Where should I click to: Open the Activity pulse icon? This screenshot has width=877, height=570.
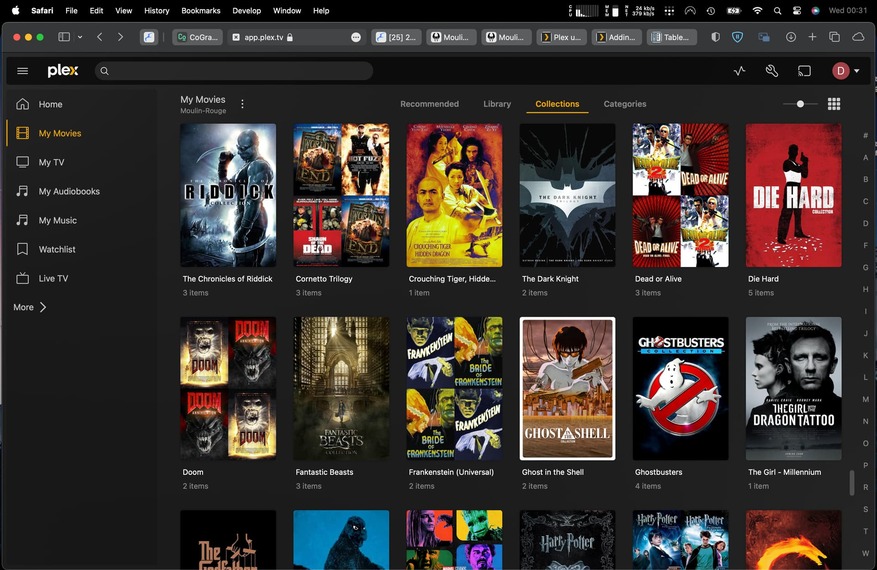point(739,71)
